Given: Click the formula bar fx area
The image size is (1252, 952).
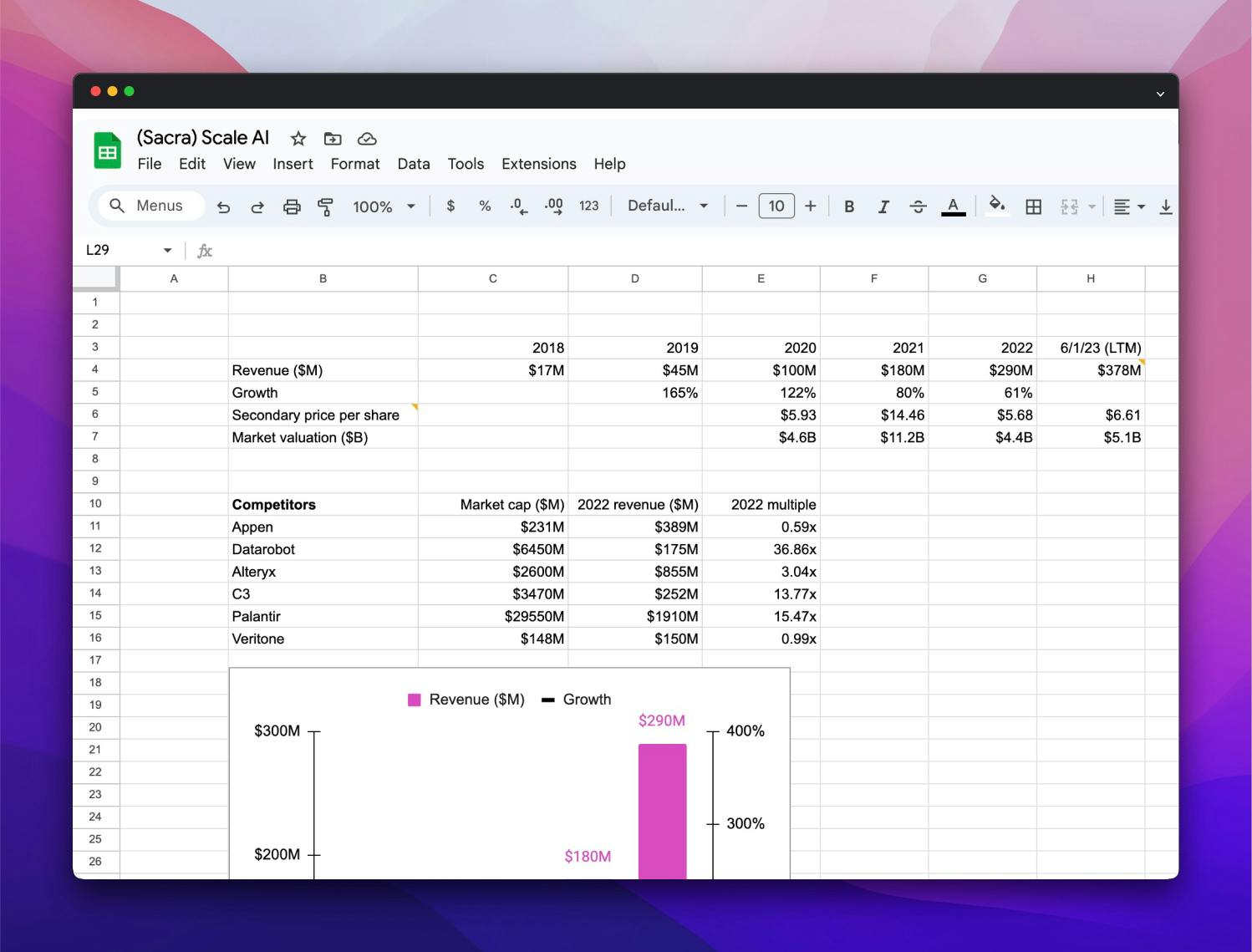Looking at the screenshot, I should point(685,250).
